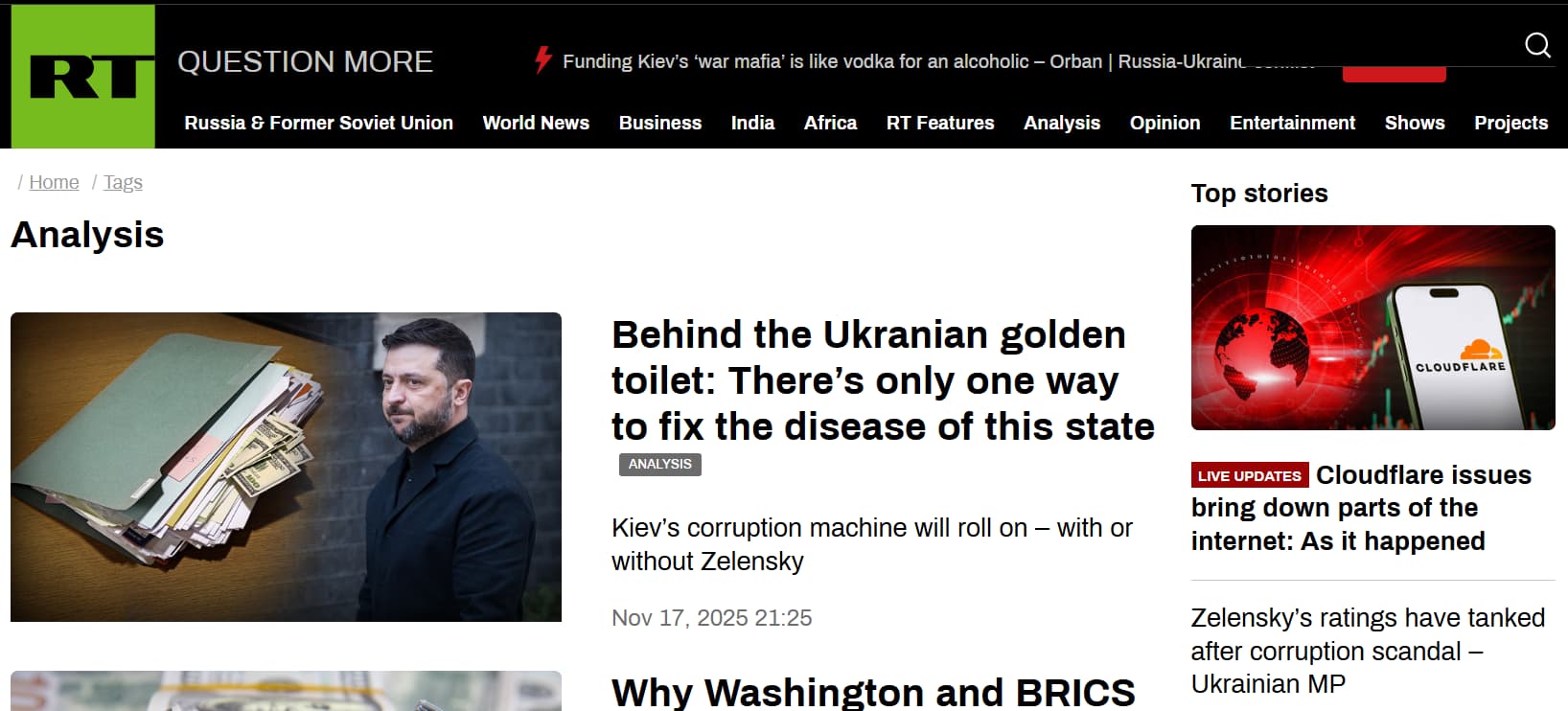Open the Opinion section

point(1164,123)
